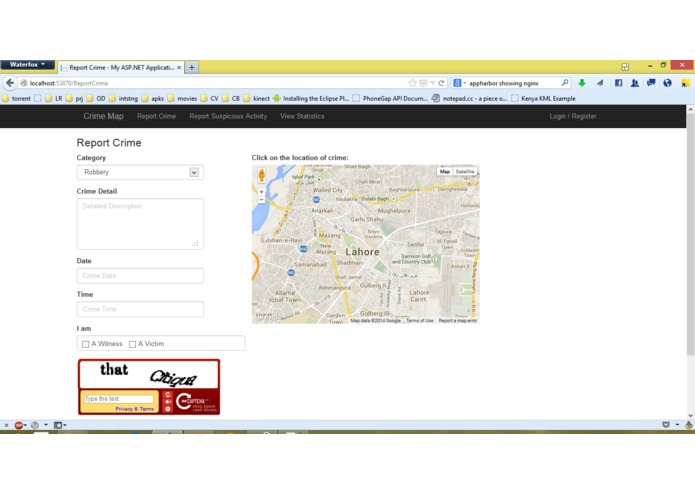Click the Crime Date input field

140,276
